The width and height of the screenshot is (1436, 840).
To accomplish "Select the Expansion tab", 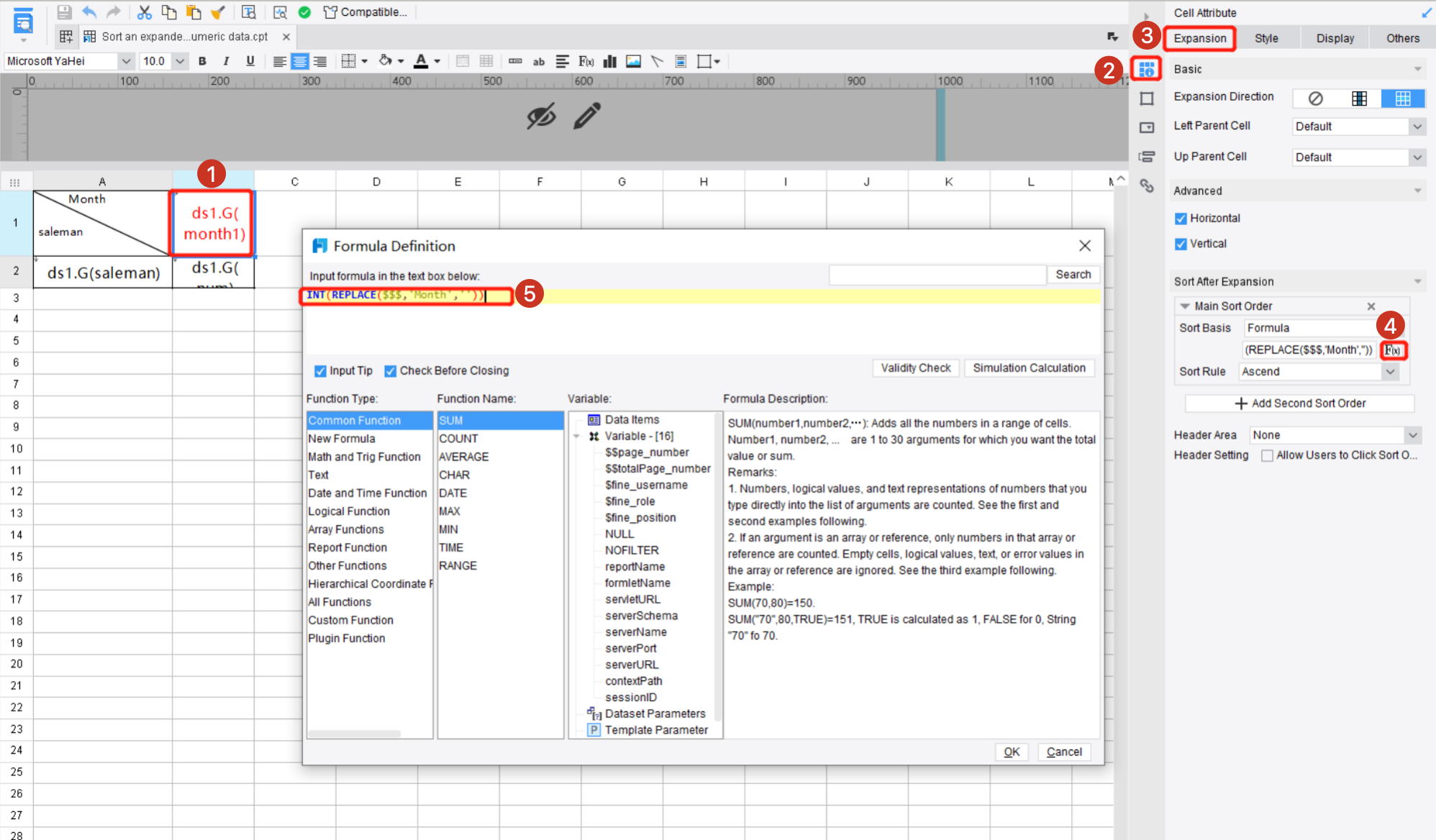I will (x=1200, y=38).
